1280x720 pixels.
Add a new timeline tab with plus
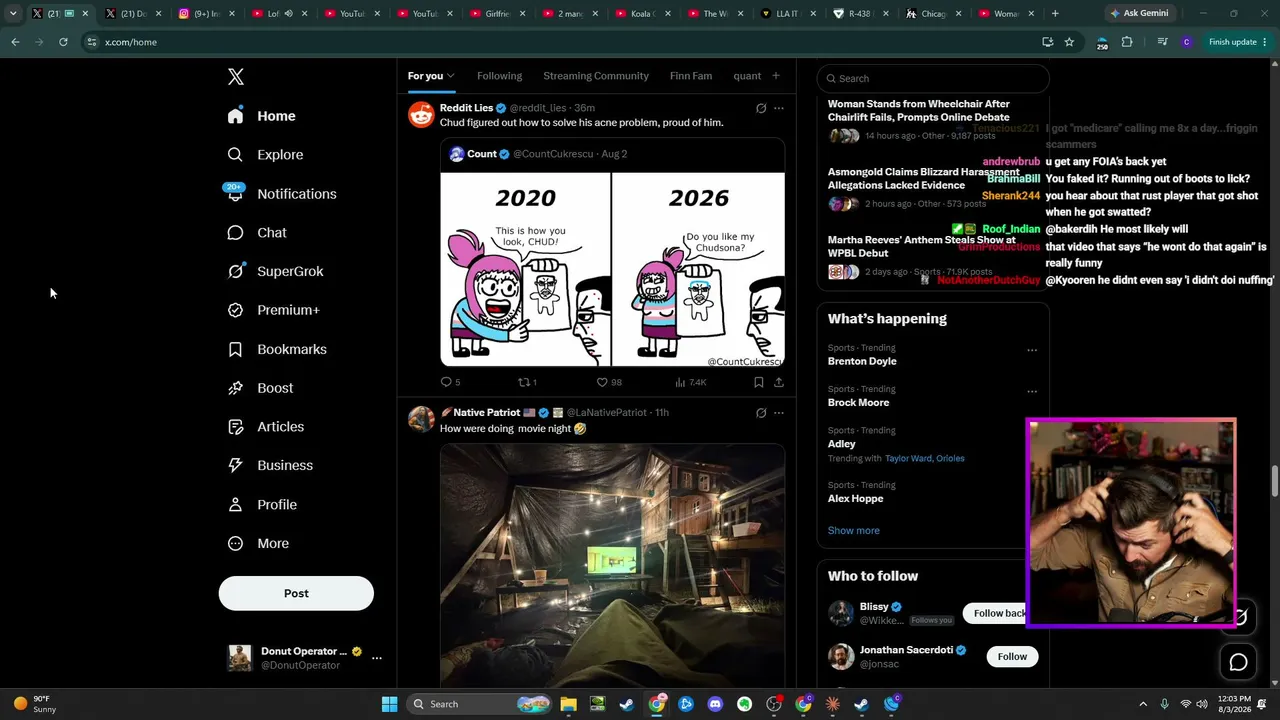pos(776,76)
